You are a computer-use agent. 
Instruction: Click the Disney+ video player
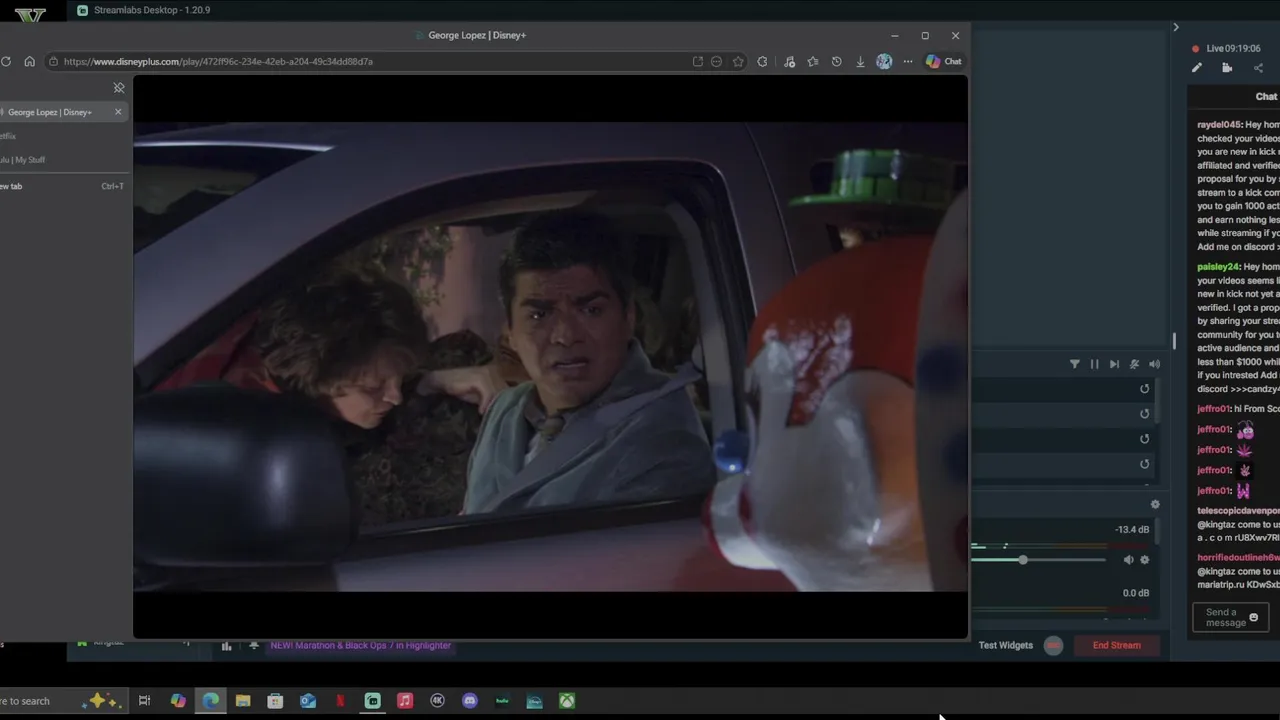pyautogui.click(x=550, y=356)
